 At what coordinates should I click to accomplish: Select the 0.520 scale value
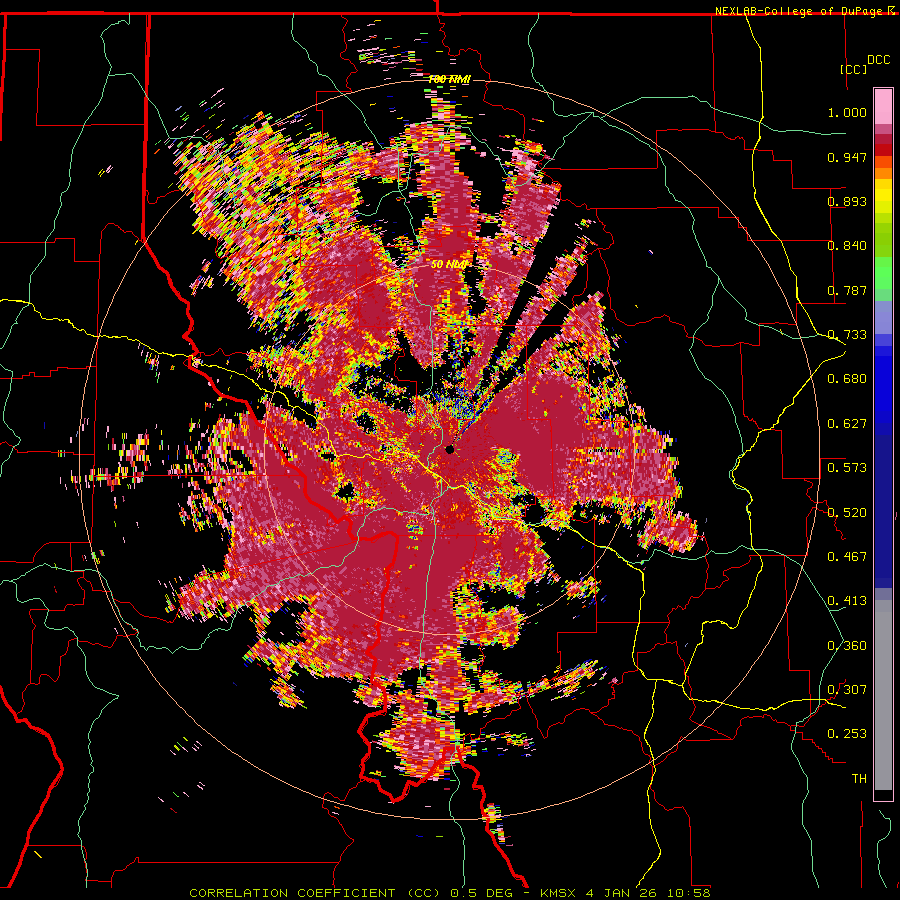coord(847,512)
